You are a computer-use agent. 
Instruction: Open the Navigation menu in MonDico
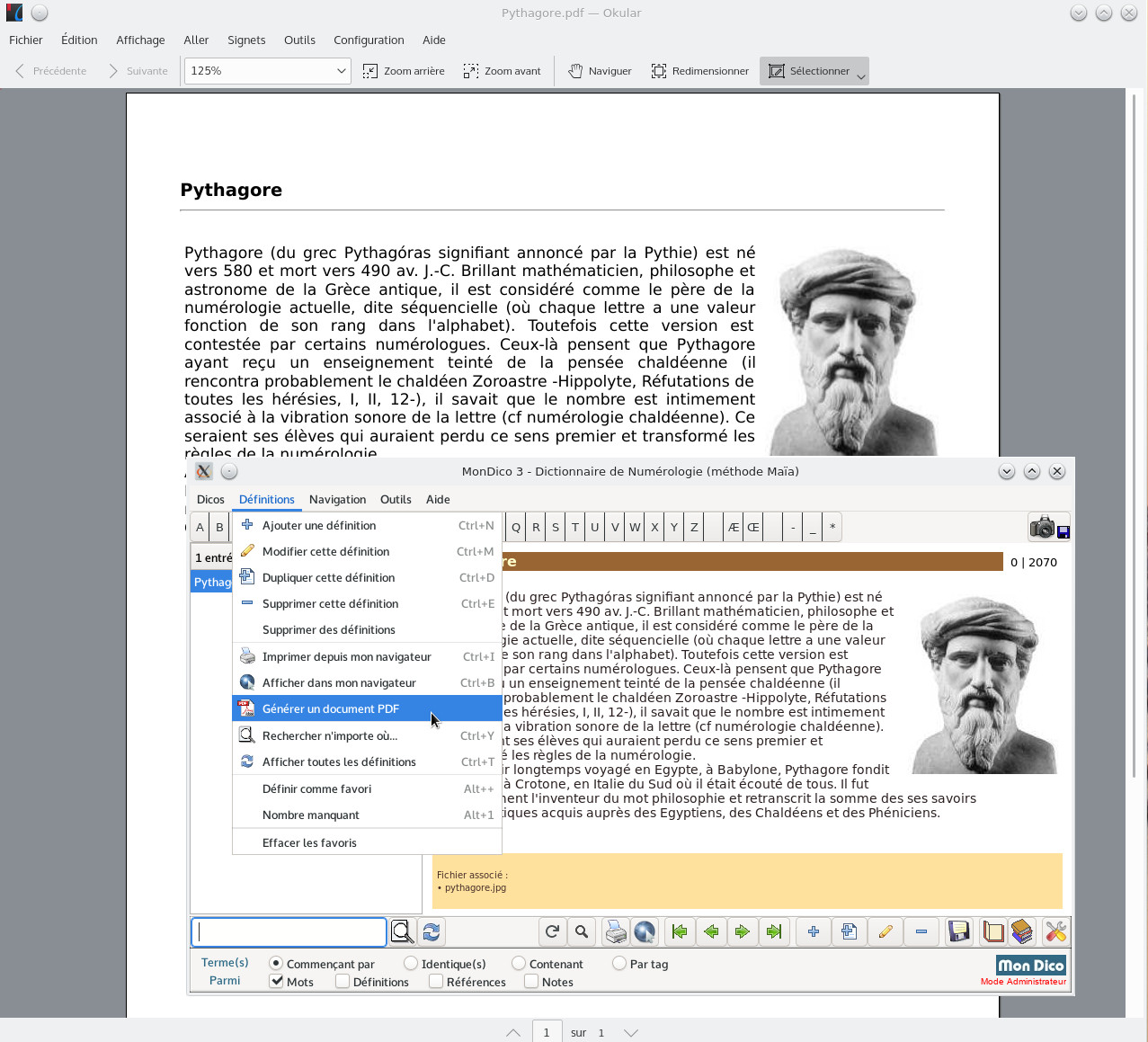tap(337, 499)
